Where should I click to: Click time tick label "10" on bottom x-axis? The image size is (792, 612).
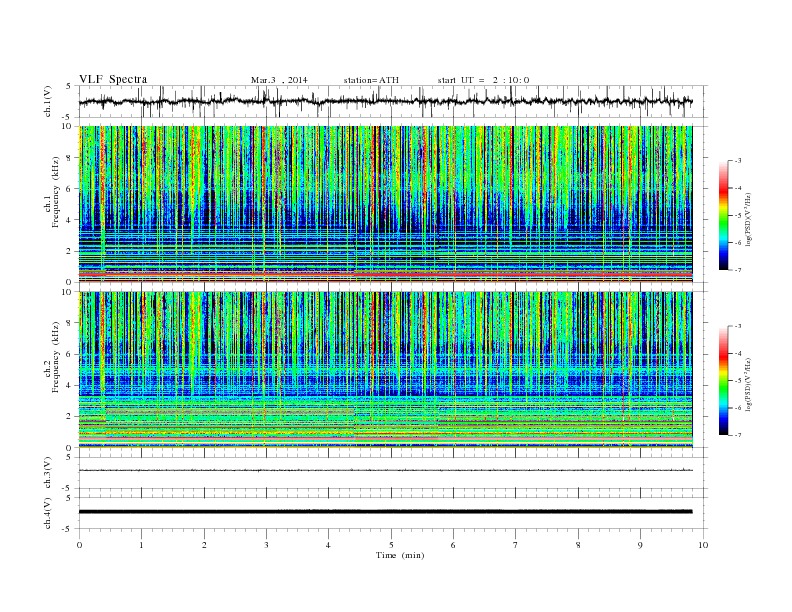(x=703, y=545)
